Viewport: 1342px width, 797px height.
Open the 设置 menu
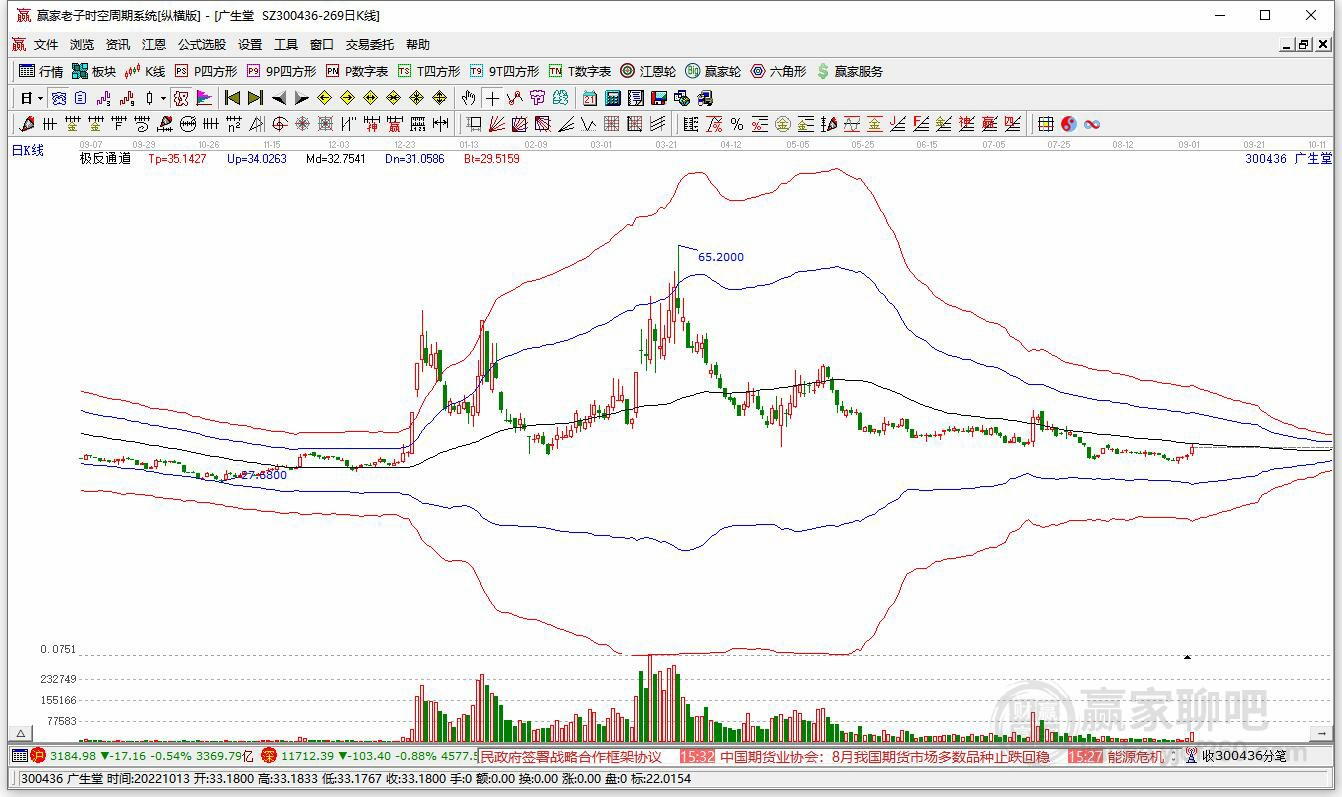250,45
